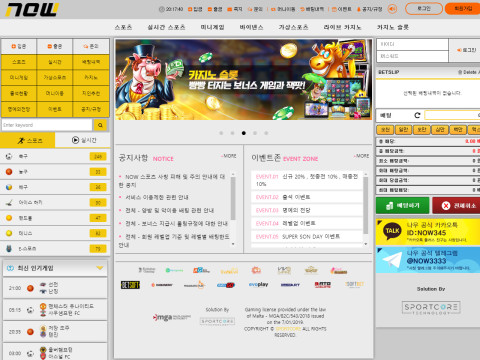
Task: Click the yellow search magnifier button
Action: tap(100, 125)
